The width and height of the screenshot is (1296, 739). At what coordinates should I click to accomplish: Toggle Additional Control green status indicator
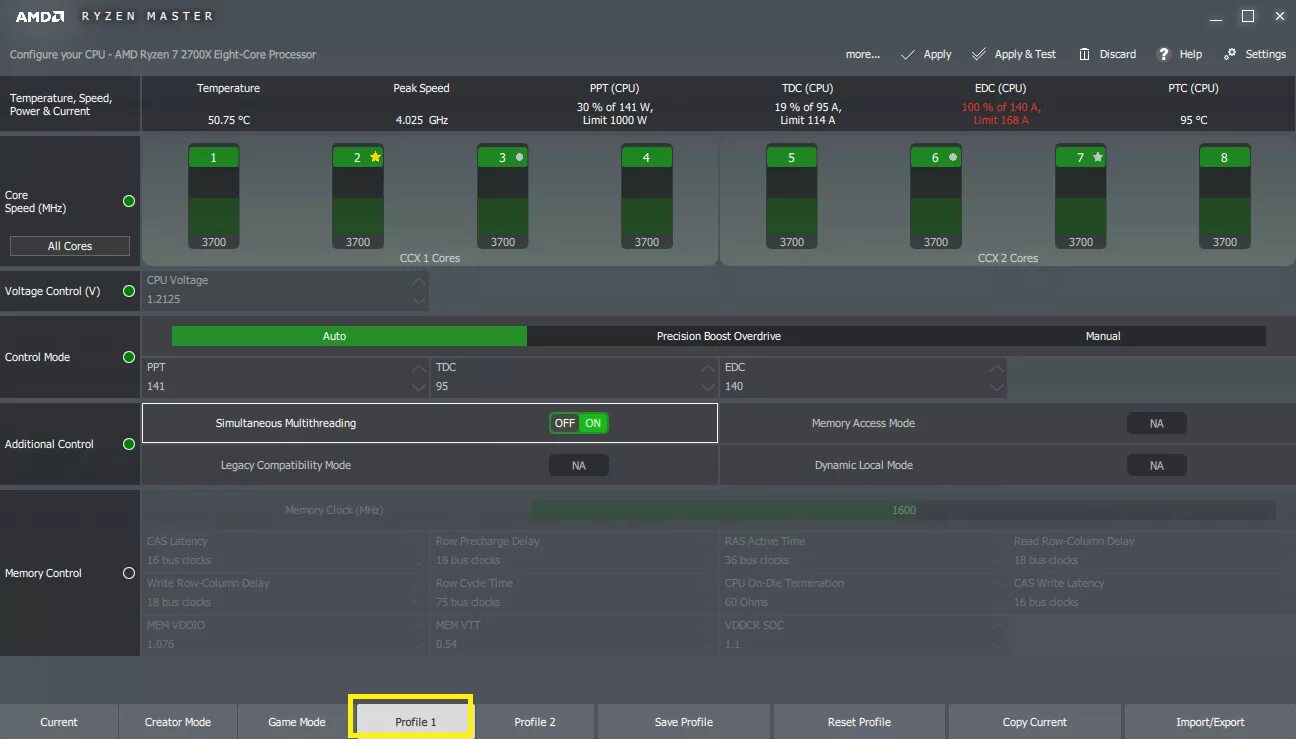click(x=128, y=444)
